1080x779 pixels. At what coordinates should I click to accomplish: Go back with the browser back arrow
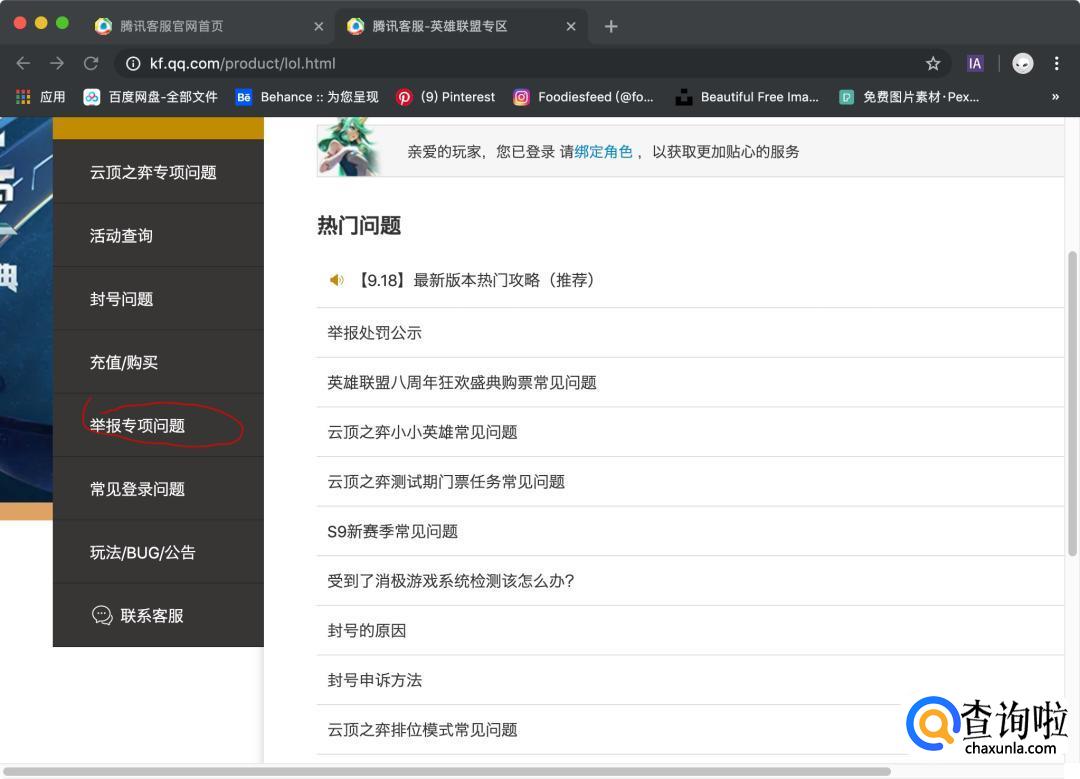(x=23, y=63)
